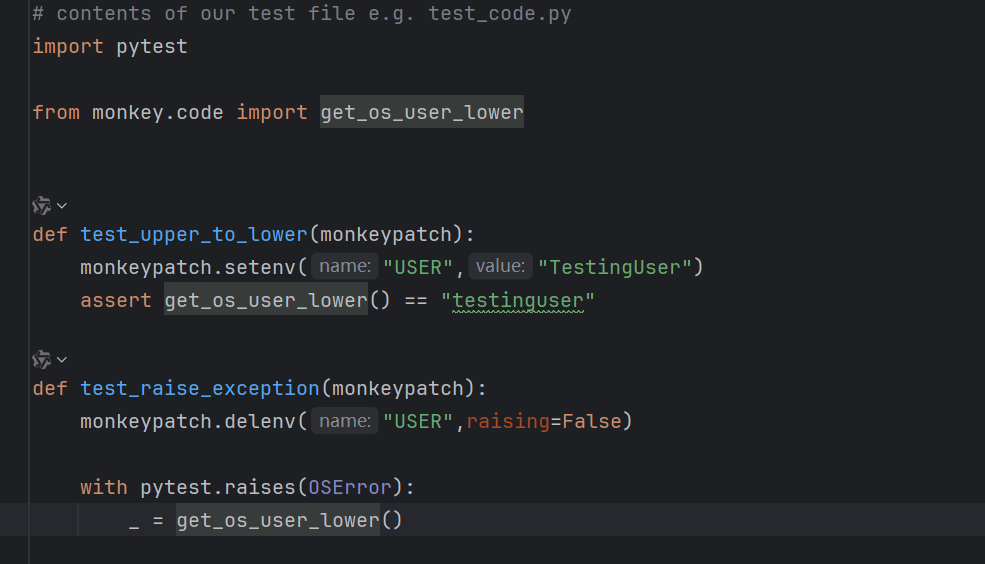Click the assert keyword
Viewport: 985px width, 564px height.
point(116,300)
